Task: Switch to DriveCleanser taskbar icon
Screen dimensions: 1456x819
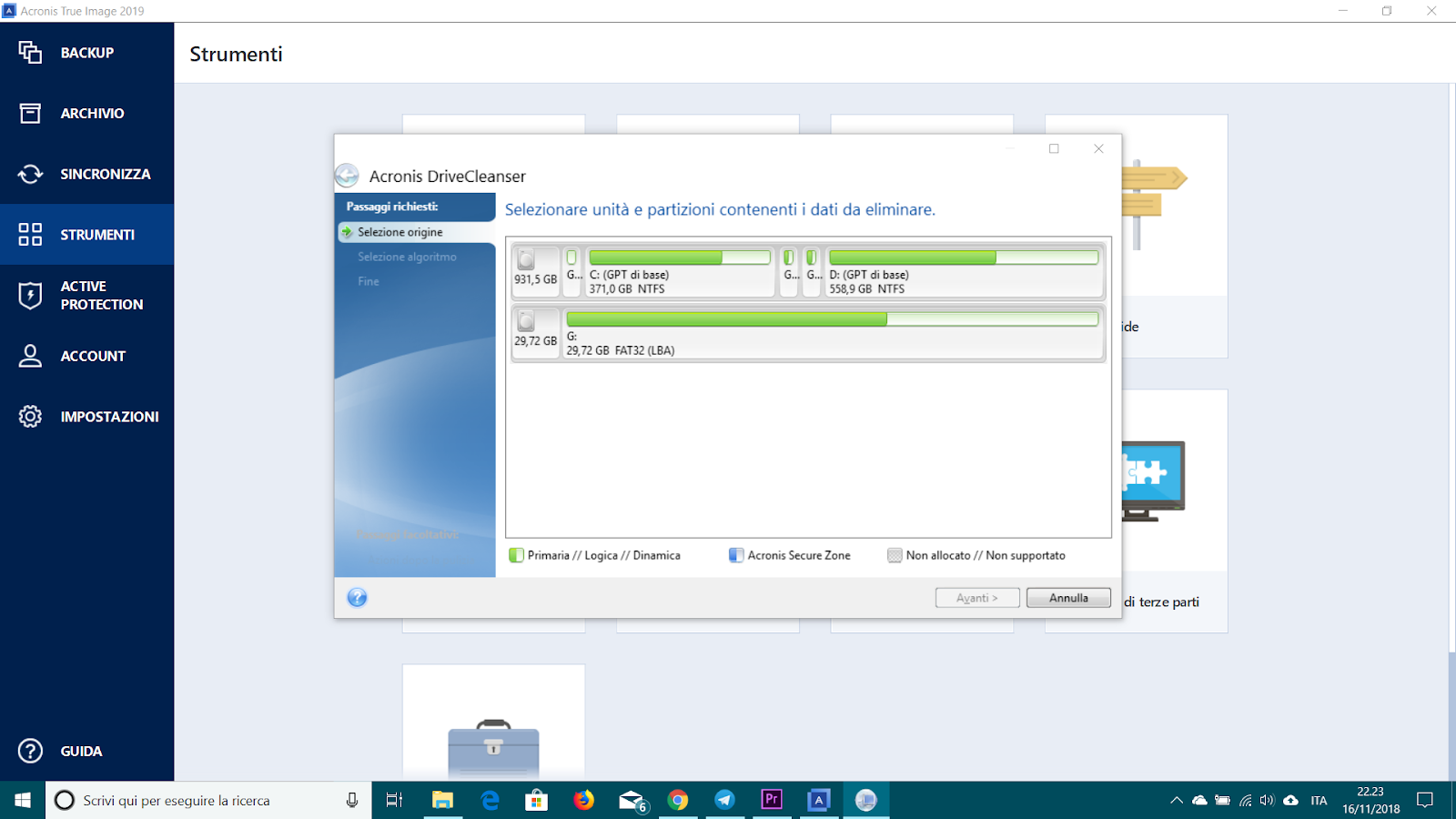Action: pos(866,800)
